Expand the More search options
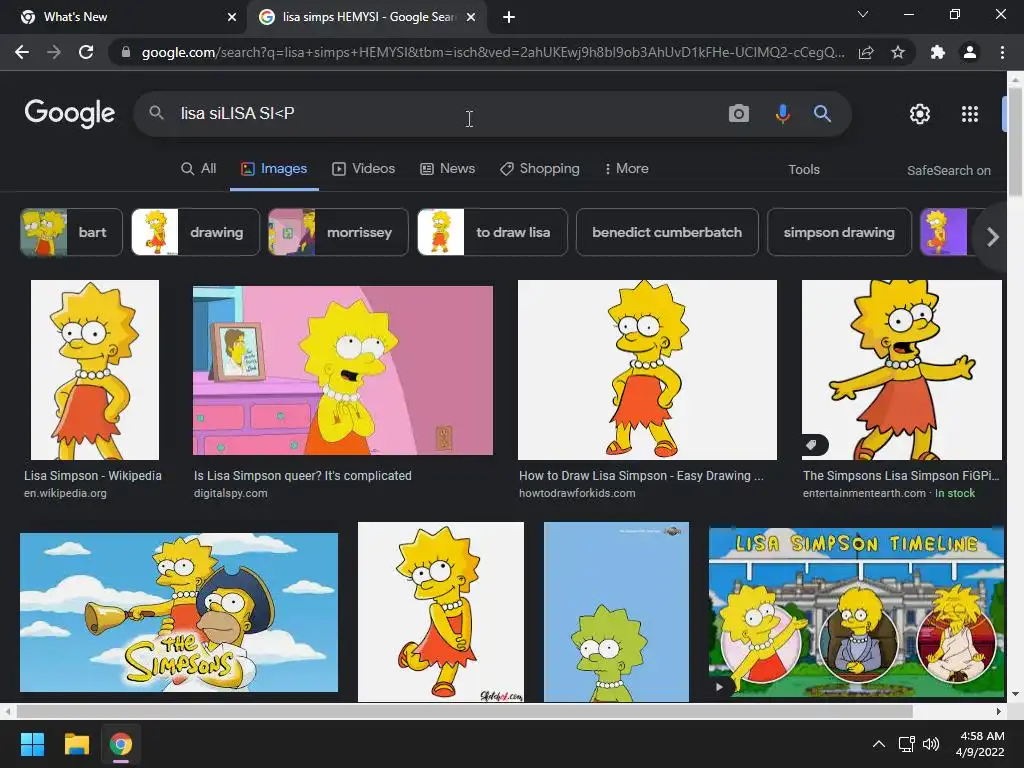Screen dimensions: 1024x768 point(626,168)
